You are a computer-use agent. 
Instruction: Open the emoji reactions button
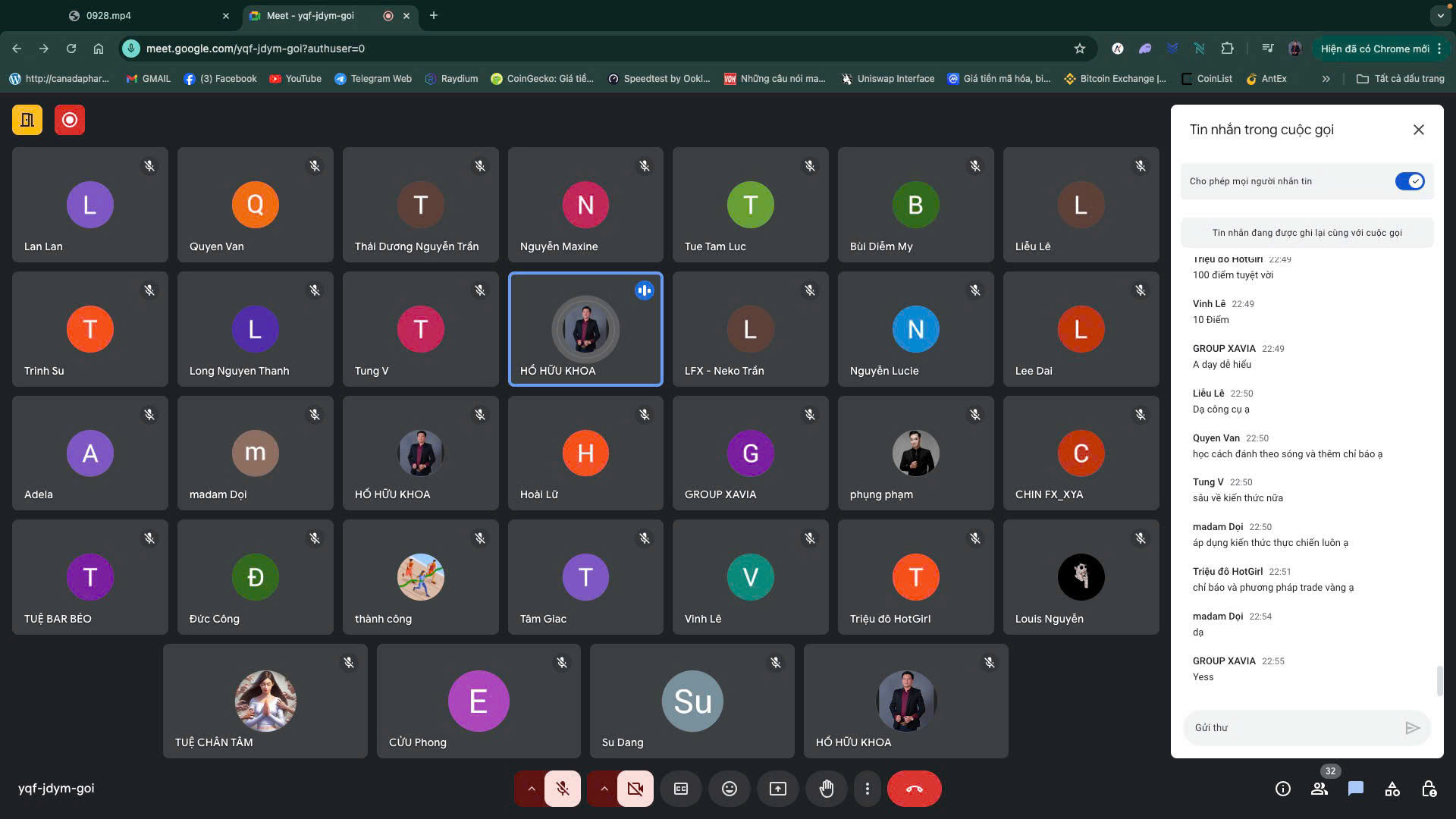click(x=729, y=789)
